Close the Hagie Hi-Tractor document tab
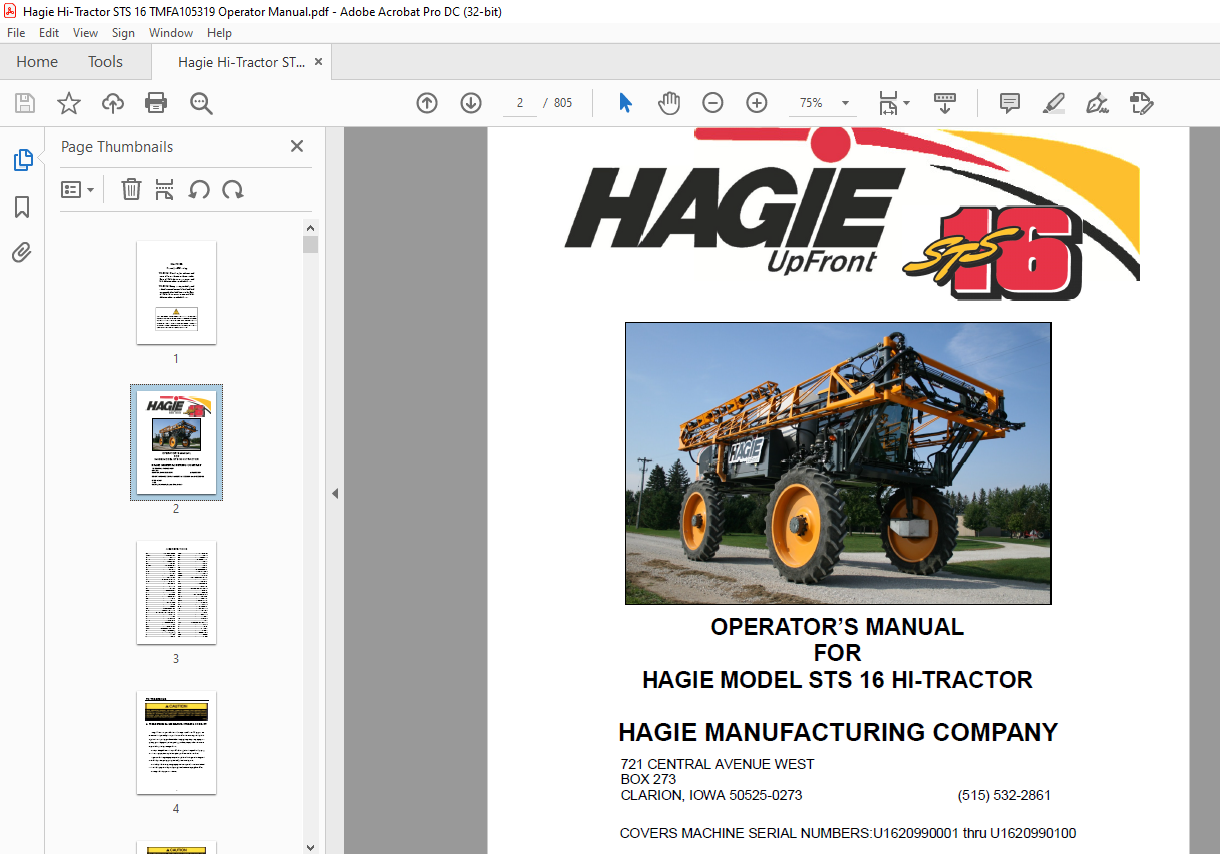Viewport: 1220px width, 854px height. click(318, 62)
